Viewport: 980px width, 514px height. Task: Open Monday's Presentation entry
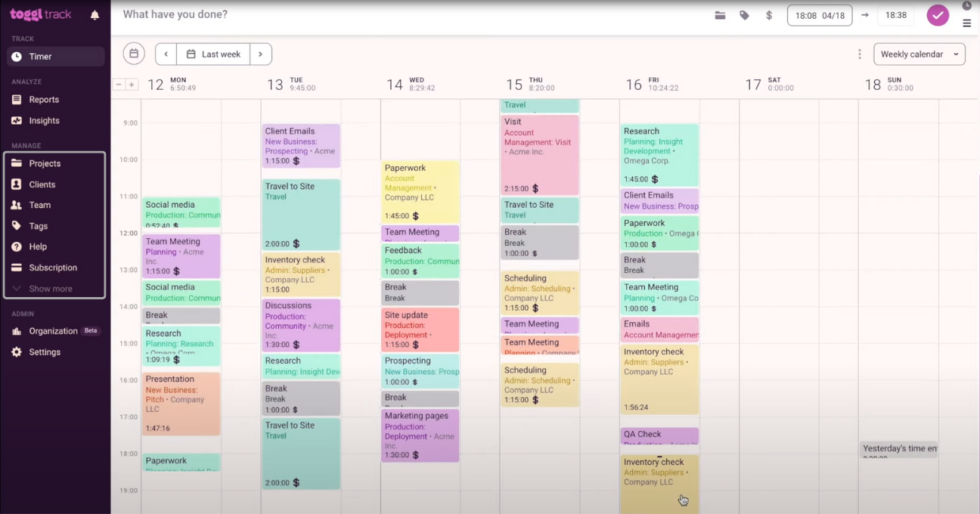pyautogui.click(x=181, y=403)
